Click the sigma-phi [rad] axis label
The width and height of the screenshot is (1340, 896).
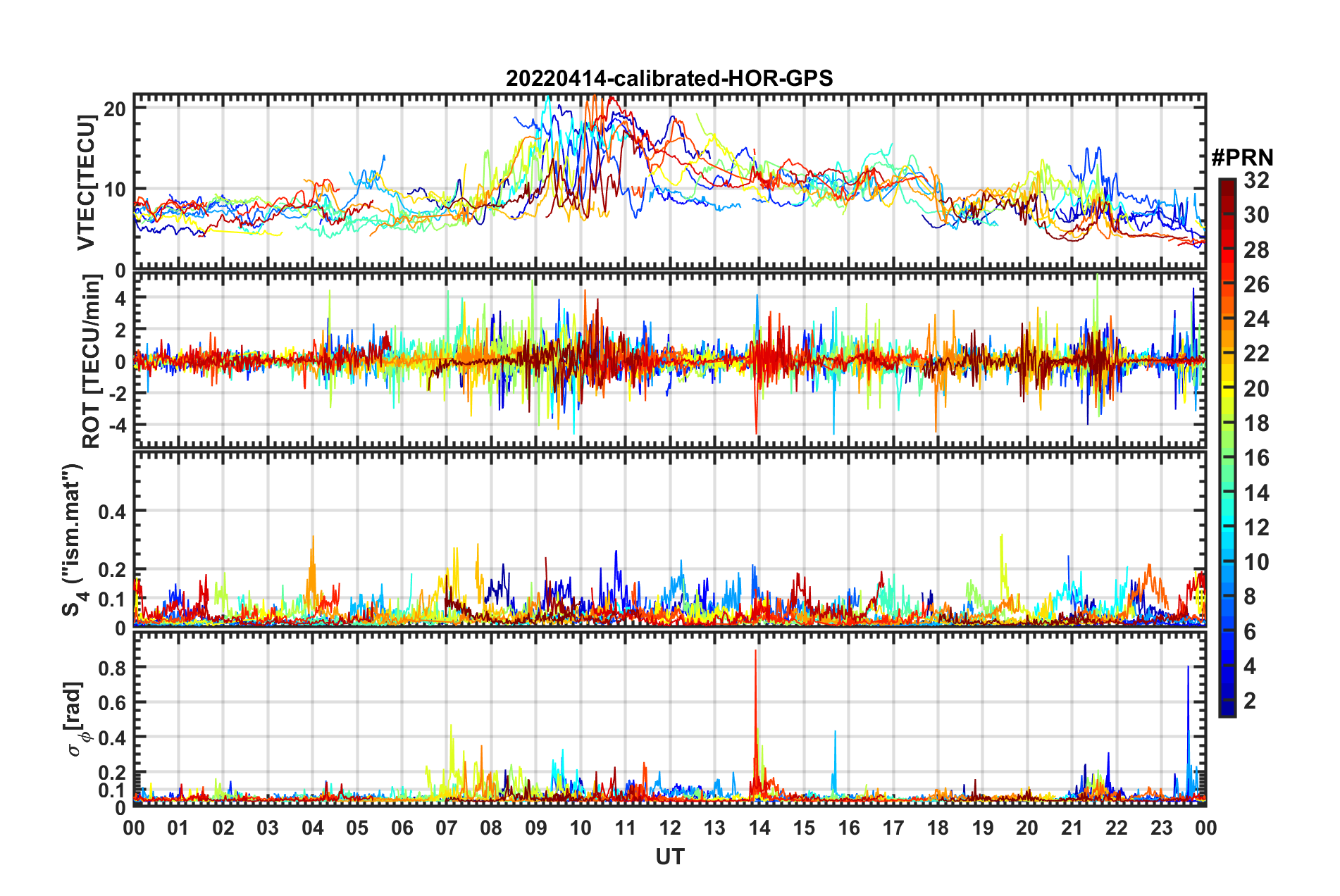coord(75,718)
